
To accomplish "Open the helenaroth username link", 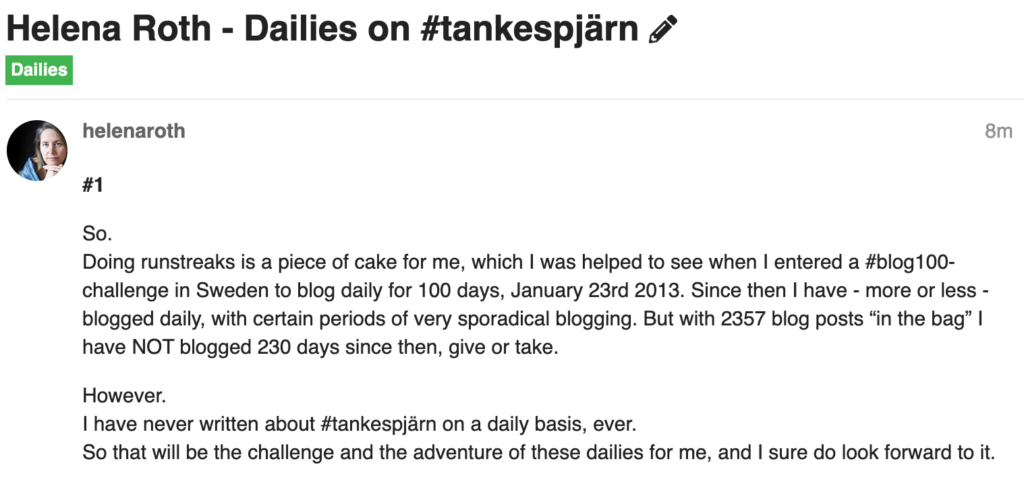I will (134, 131).
